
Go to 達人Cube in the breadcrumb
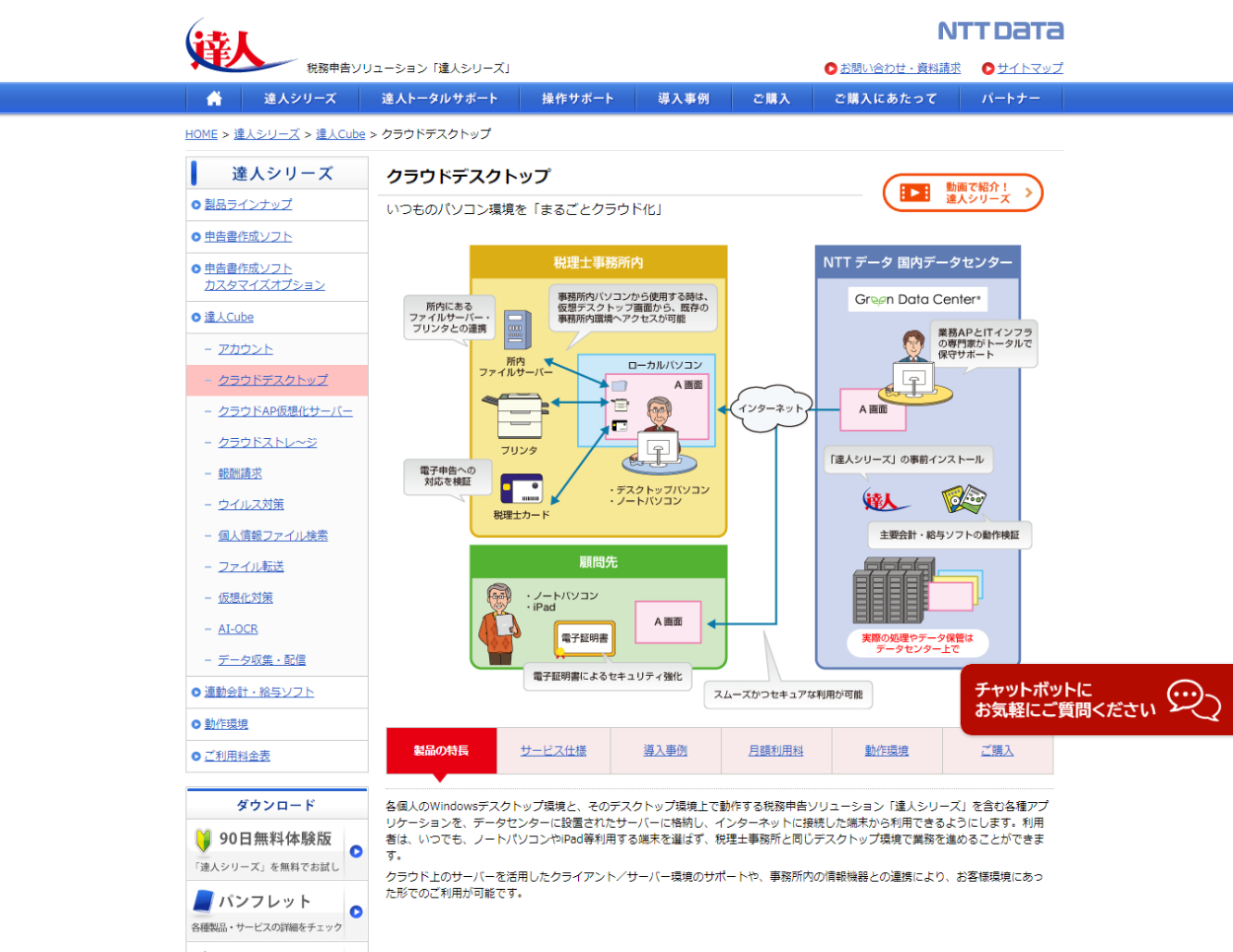340,134
